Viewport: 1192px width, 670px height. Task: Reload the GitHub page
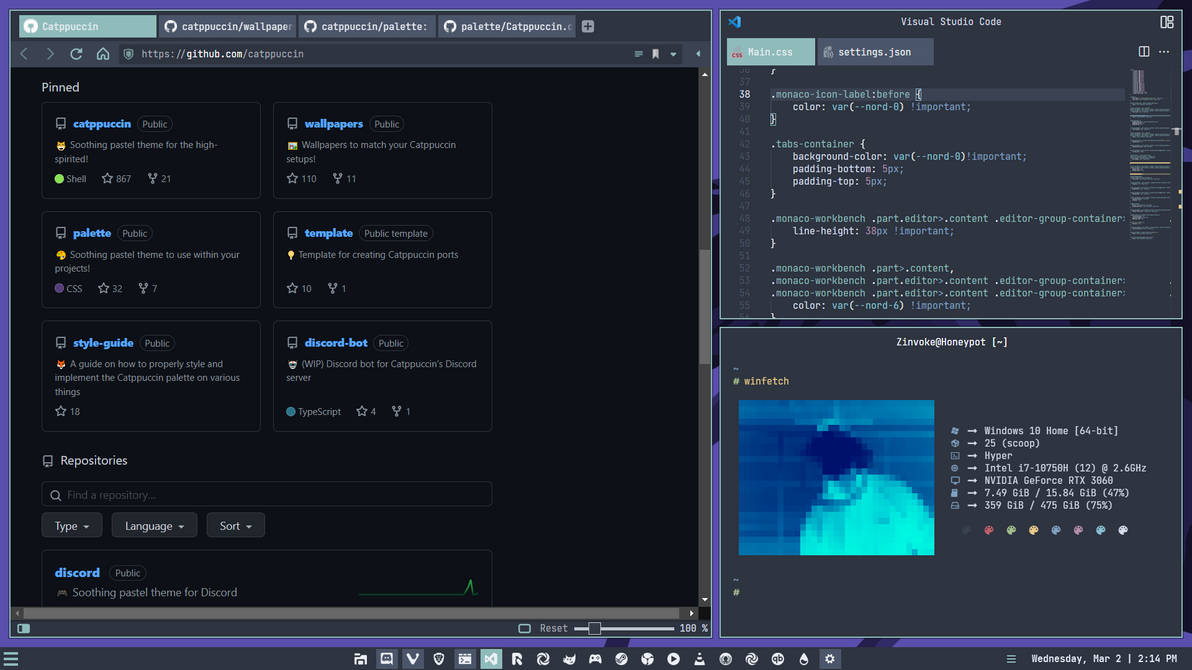[x=76, y=54]
